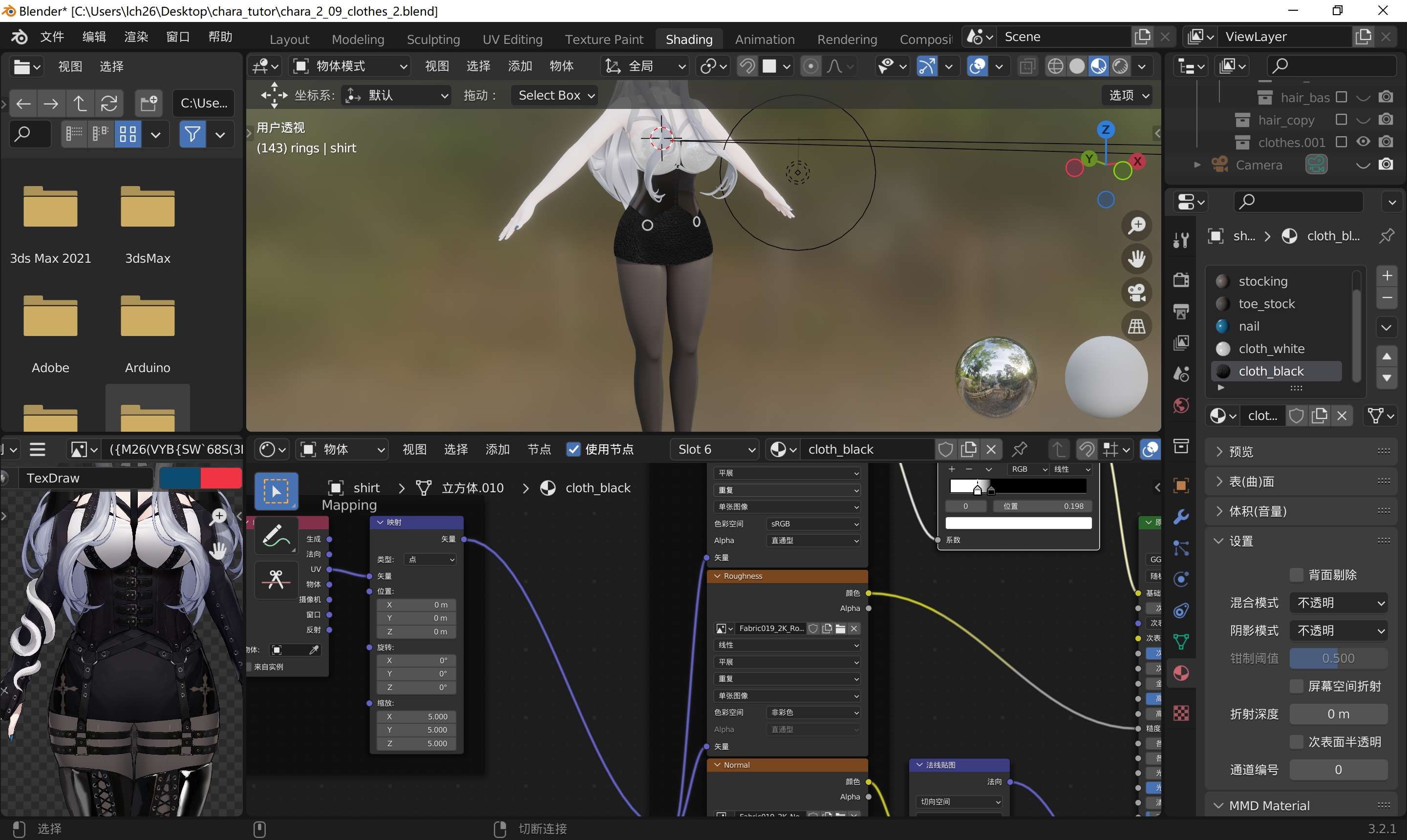Open the Texture properties checkerboard tab
1407x840 pixels.
coord(1181,713)
